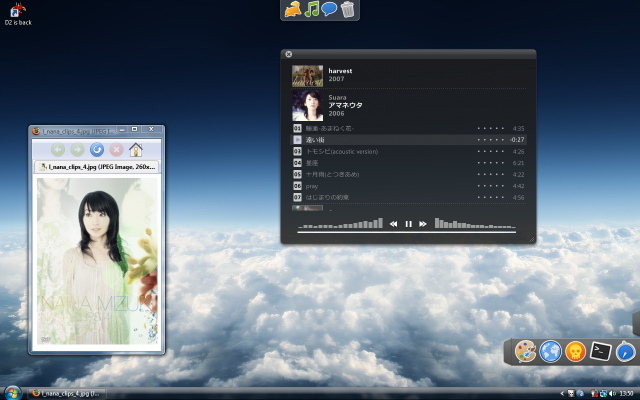Image resolution: width=640 pixels, height=400 pixels.
Task: Click the tray icon with red X
Action: [594, 393]
